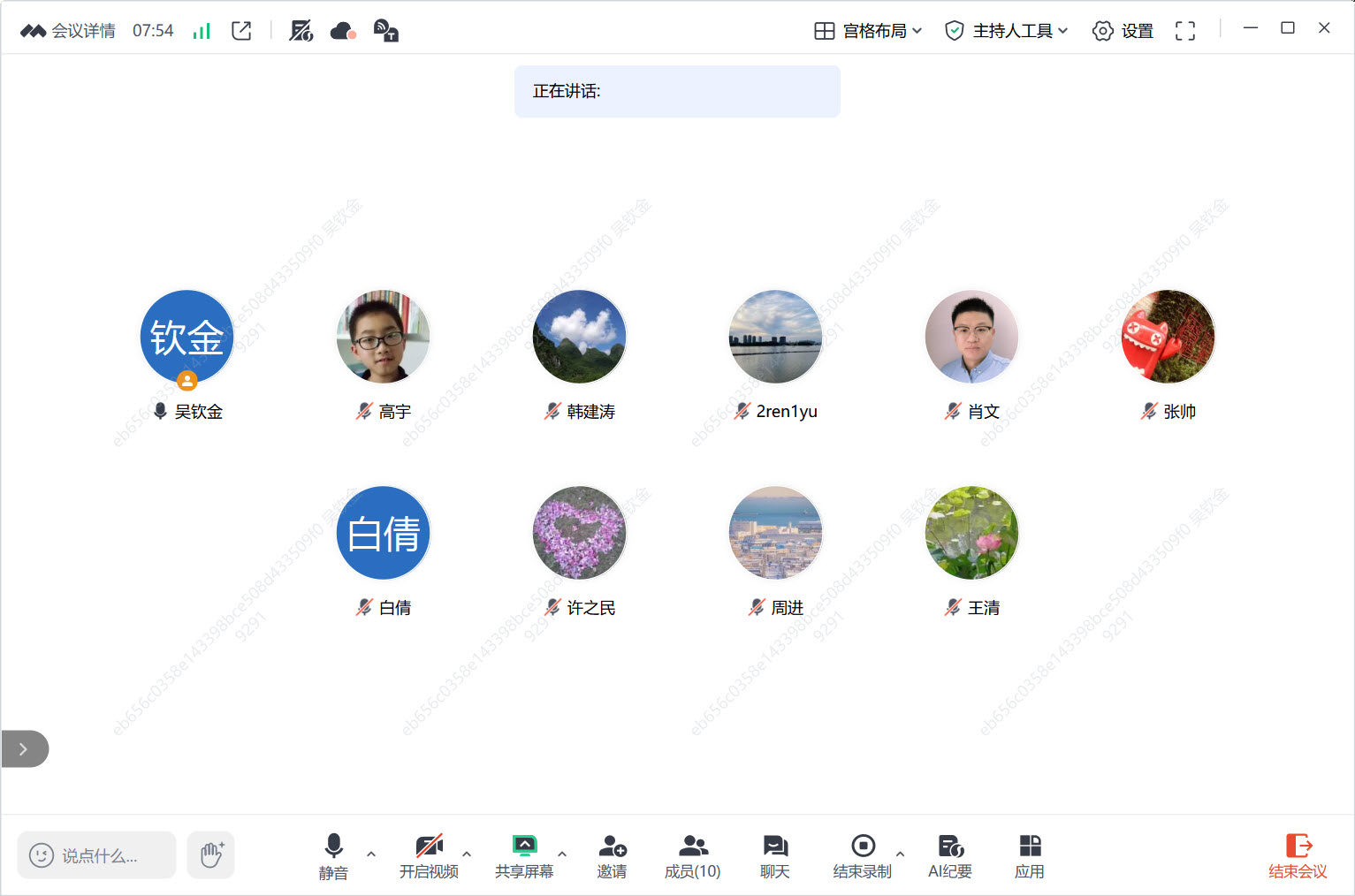Screen dimensions: 1355x896
Task: Open the apps (应用) panel
Action: click(x=1029, y=855)
